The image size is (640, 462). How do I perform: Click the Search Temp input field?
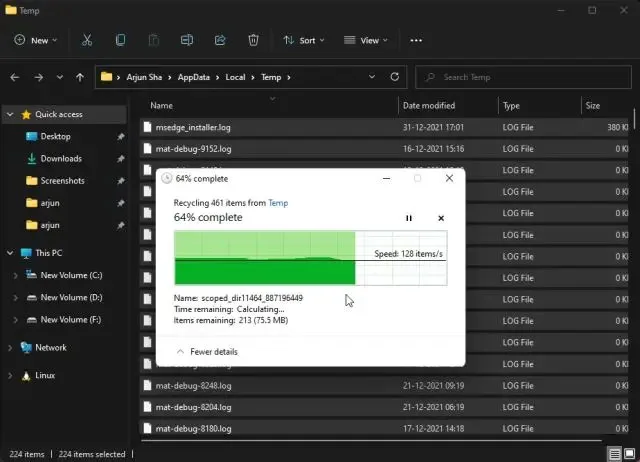click(523, 77)
